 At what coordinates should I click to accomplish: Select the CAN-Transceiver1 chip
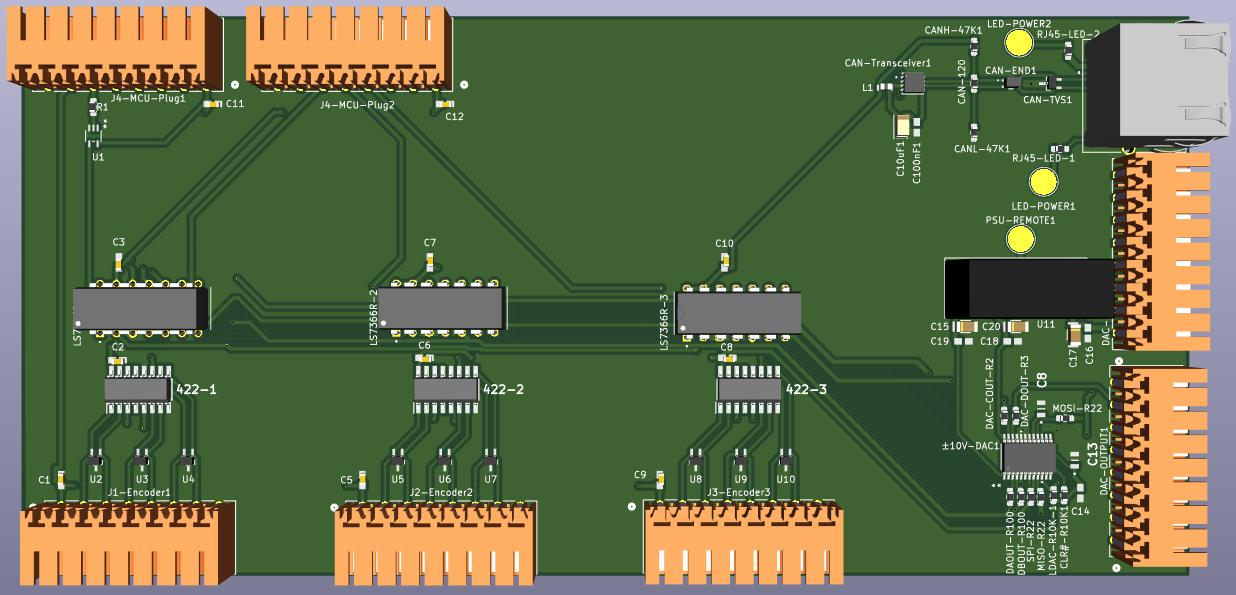point(912,82)
